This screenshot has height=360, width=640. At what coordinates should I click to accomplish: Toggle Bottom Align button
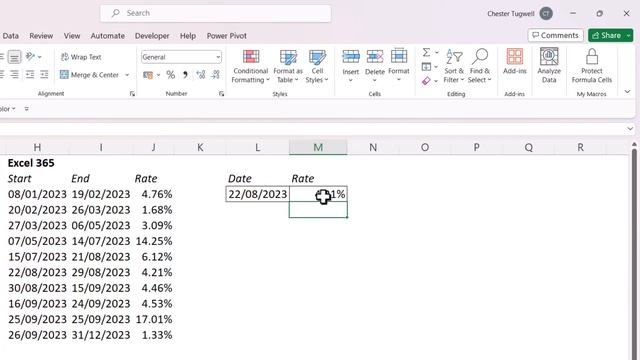[x=14, y=57]
